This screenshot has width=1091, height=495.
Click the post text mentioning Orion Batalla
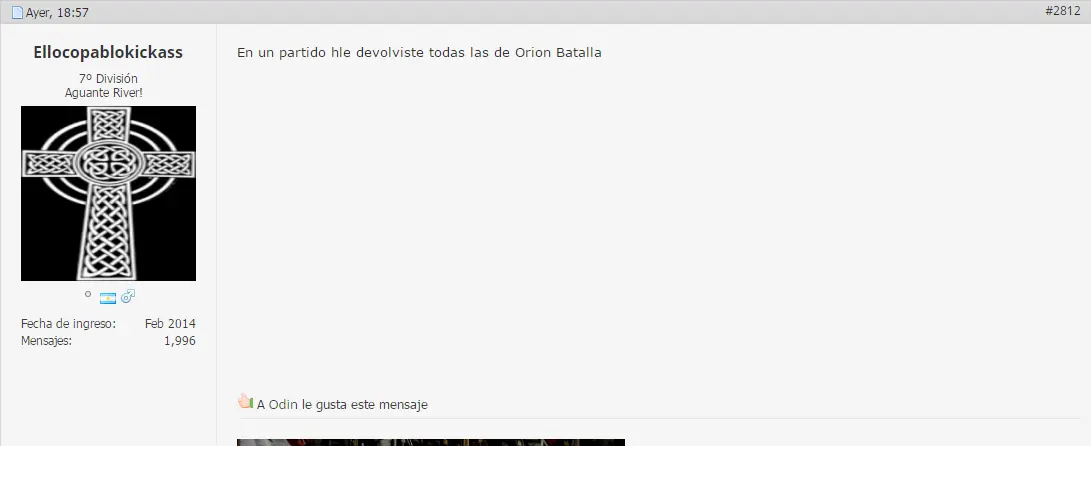click(419, 53)
